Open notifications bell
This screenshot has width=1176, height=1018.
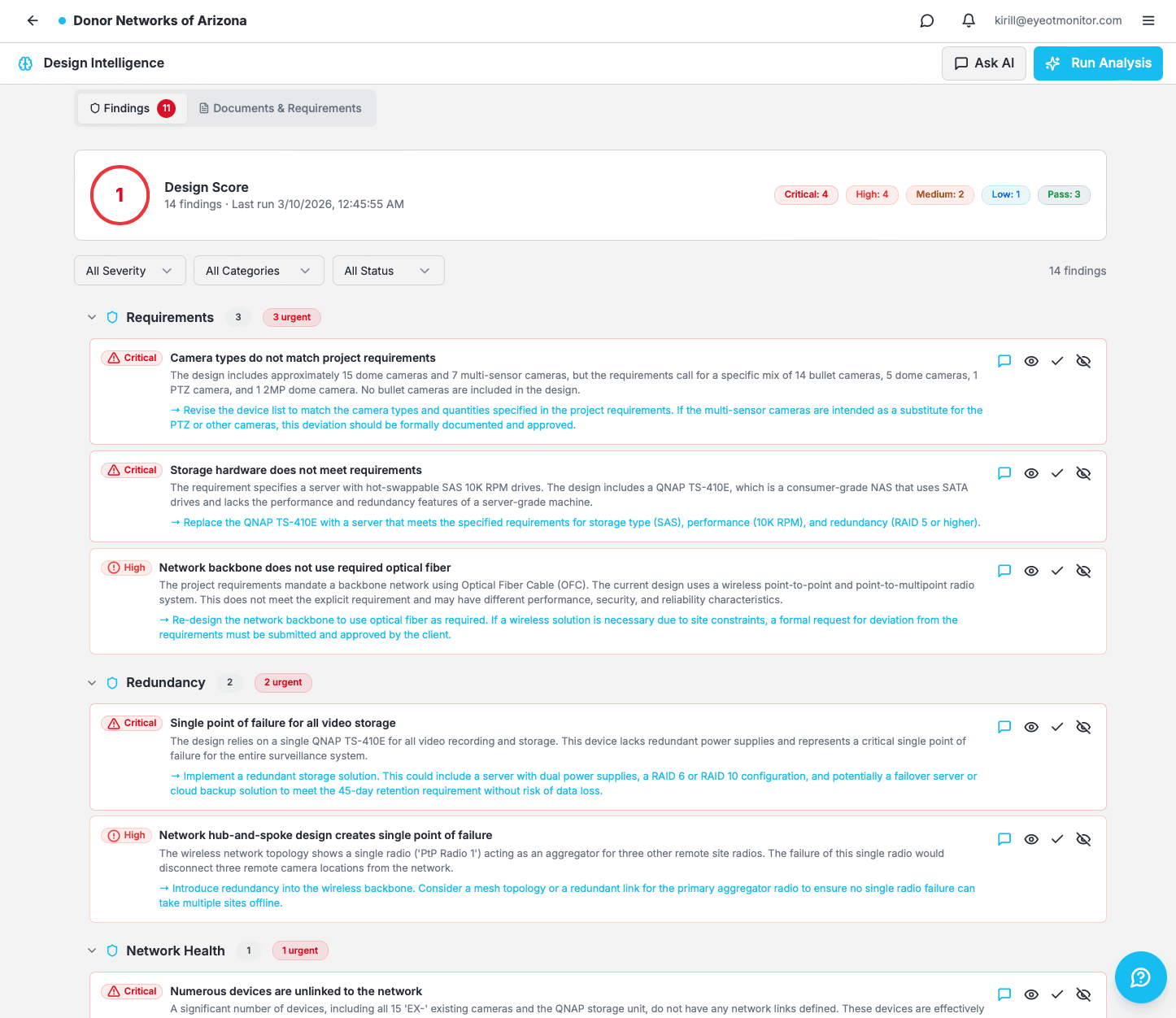tap(968, 20)
